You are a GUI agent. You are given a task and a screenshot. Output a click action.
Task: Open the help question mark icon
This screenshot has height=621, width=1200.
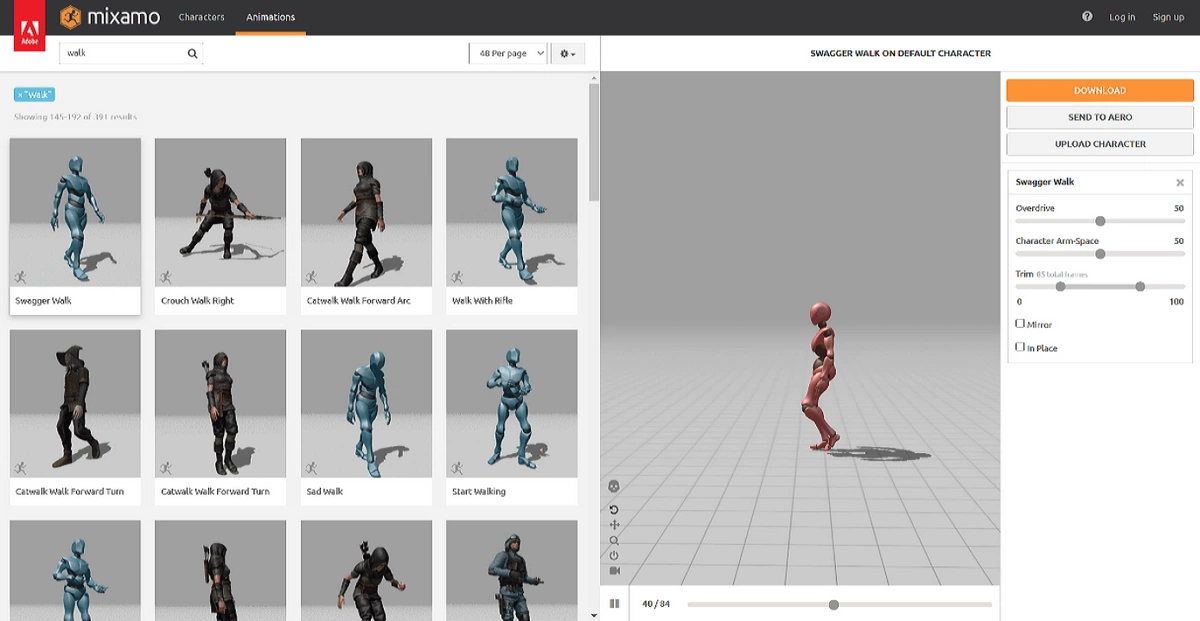[1087, 17]
